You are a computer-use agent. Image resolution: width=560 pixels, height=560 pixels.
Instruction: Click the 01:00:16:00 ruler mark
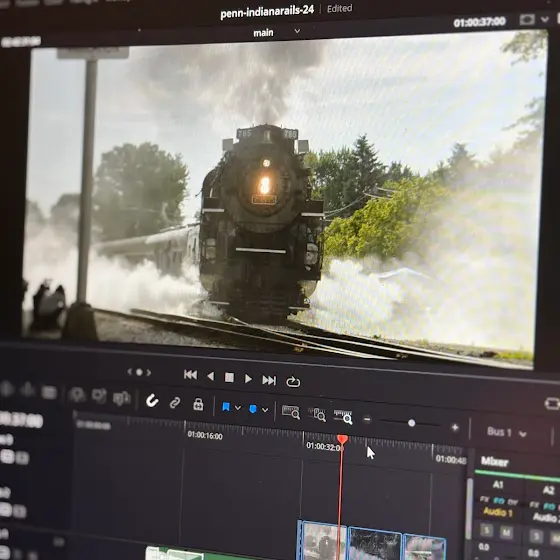(x=205, y=435)
